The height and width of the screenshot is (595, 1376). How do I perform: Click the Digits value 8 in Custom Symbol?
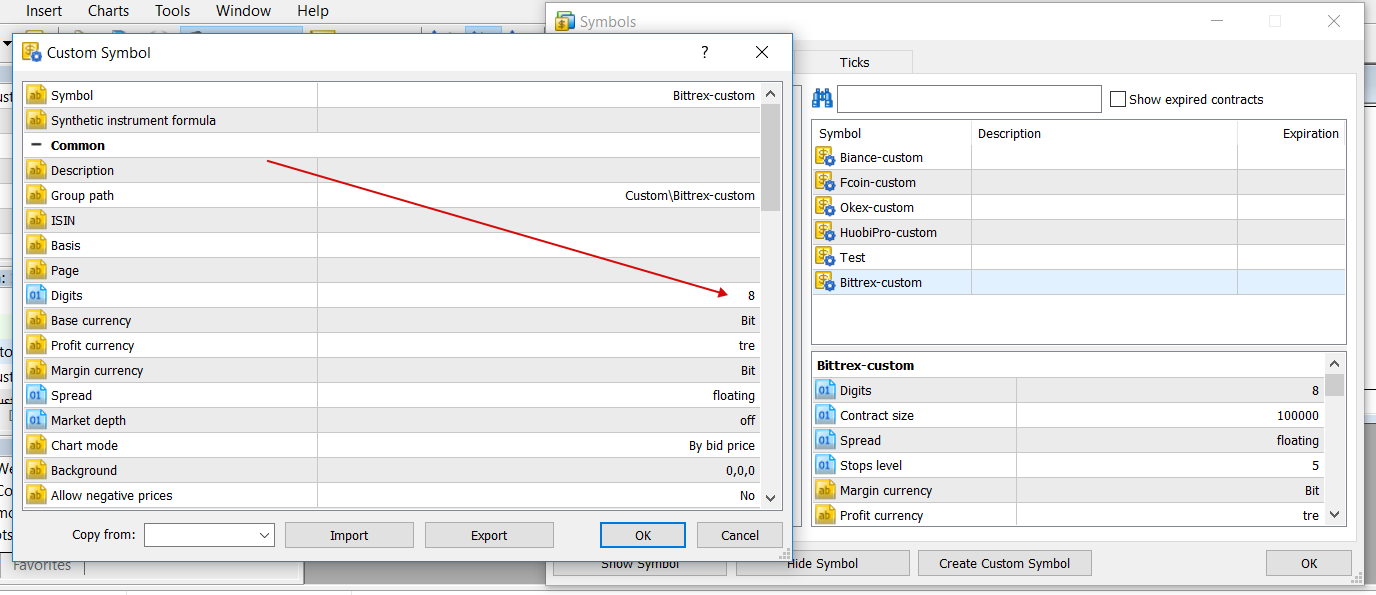click(x=751, y=295)
